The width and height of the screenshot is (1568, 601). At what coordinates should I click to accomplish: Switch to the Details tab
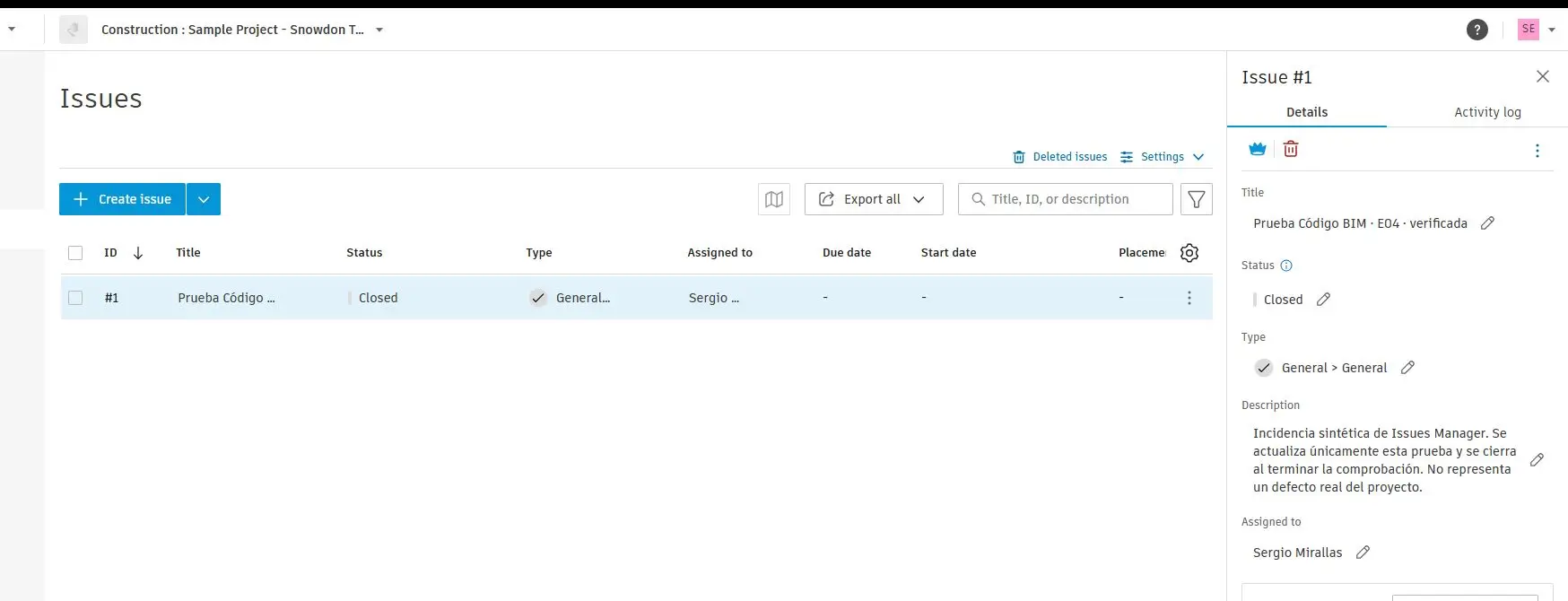coord(1307,112)
